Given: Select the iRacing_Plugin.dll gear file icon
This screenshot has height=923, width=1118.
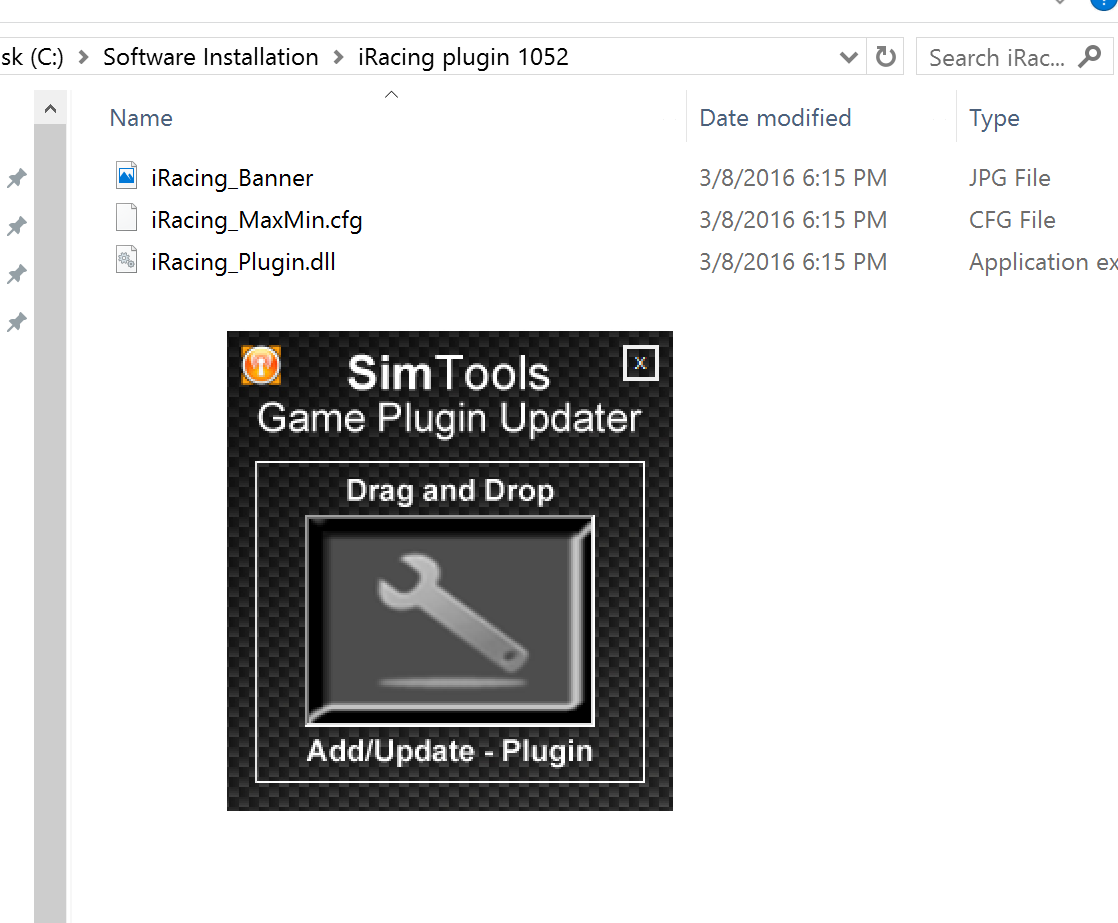Looking at the screenshot, I should click(x=126, y=261).
